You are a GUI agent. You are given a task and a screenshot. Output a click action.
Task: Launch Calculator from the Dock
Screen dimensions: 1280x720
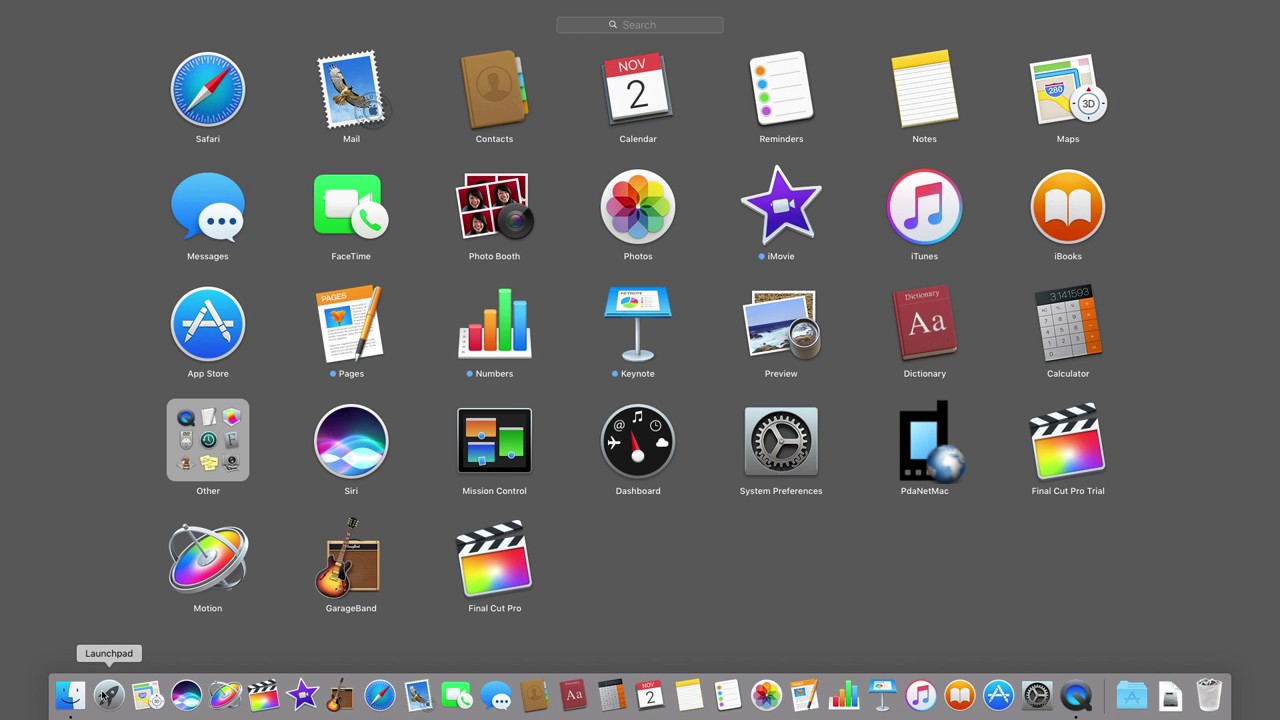(x=611, y=694)
